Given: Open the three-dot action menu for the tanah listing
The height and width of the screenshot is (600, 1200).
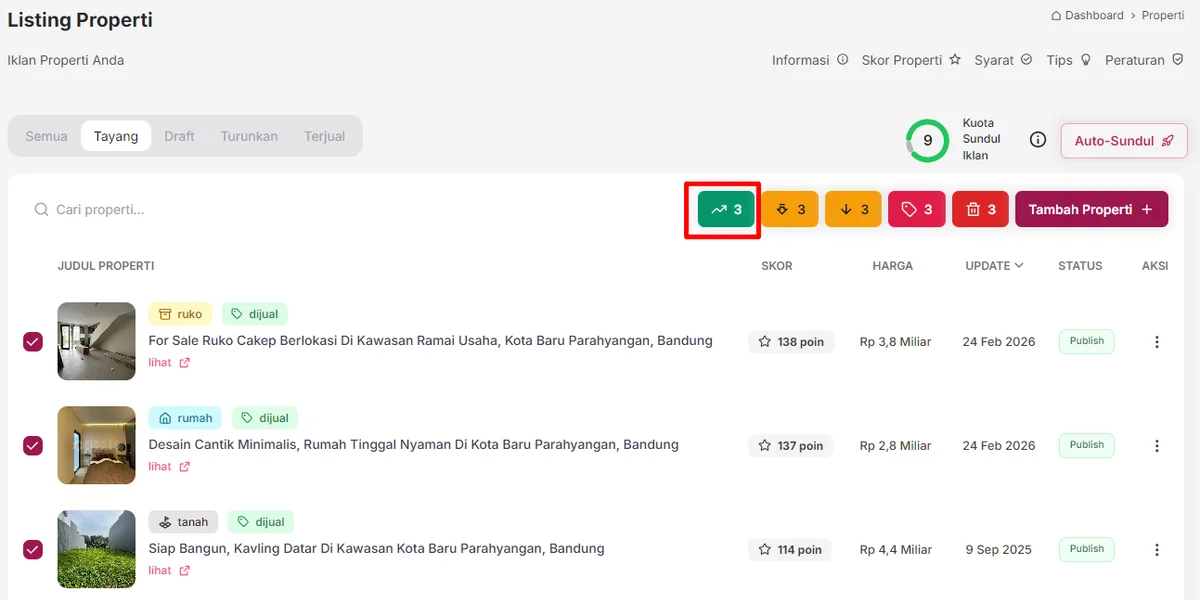Looking at the screenshot, I should click(x=1157, y=550).
